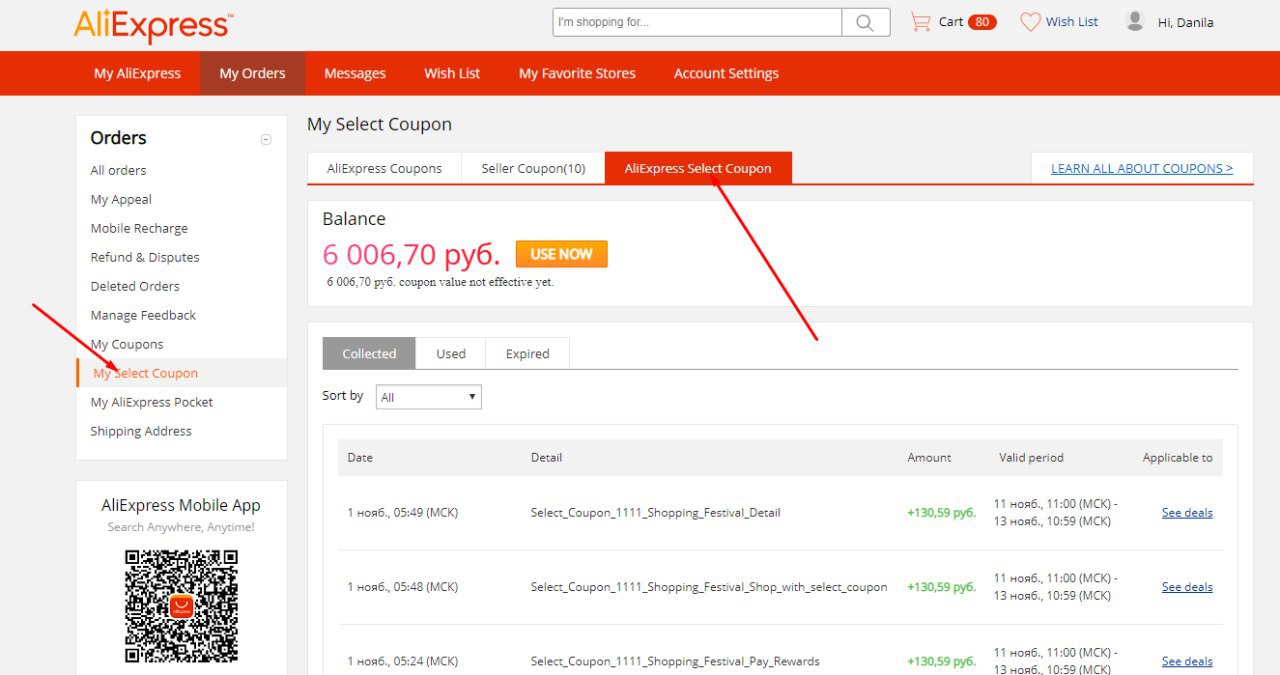
Task: Open My Coupons in sidebar
Action: pos(127,344)
